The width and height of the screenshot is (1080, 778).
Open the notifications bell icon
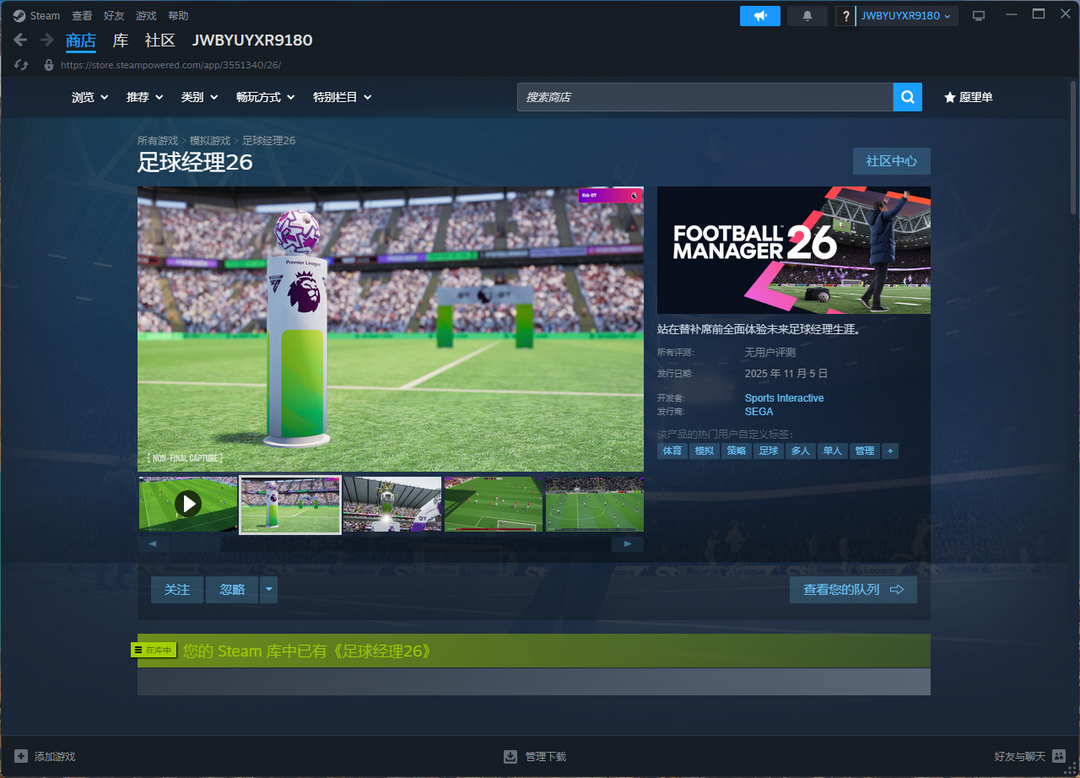[x=807, y=16]
